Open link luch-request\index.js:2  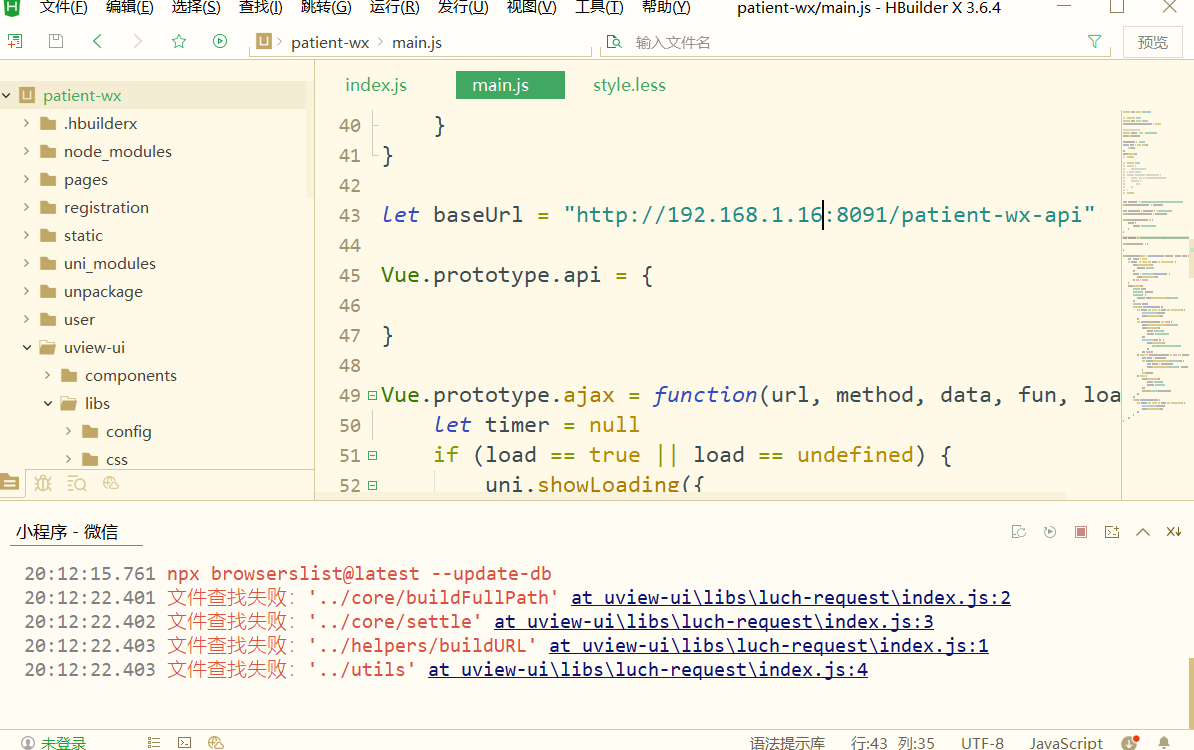point(791,598)
